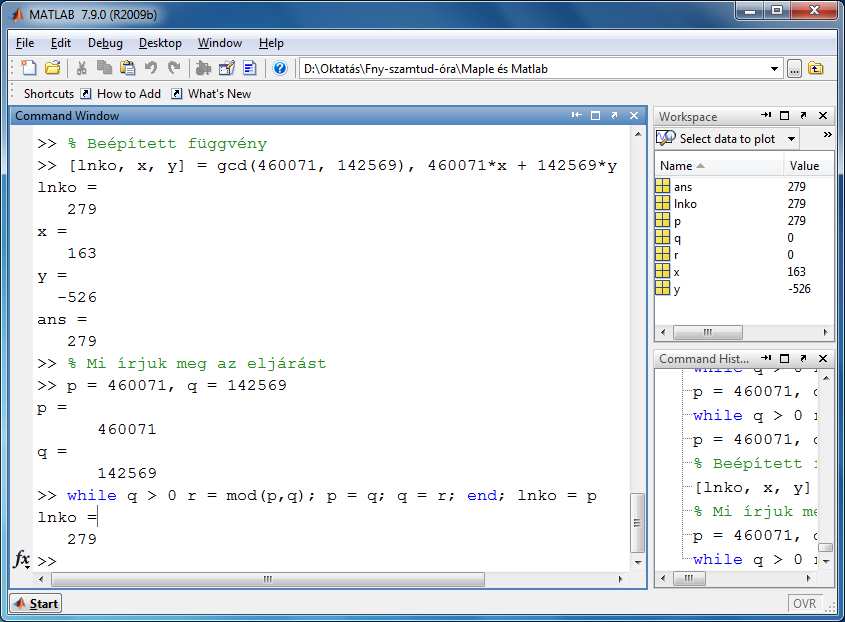Image resolution: width=845 pixels, height=622 pixels.
Task: Open the Debug menu
Action: tap(105, 43)
